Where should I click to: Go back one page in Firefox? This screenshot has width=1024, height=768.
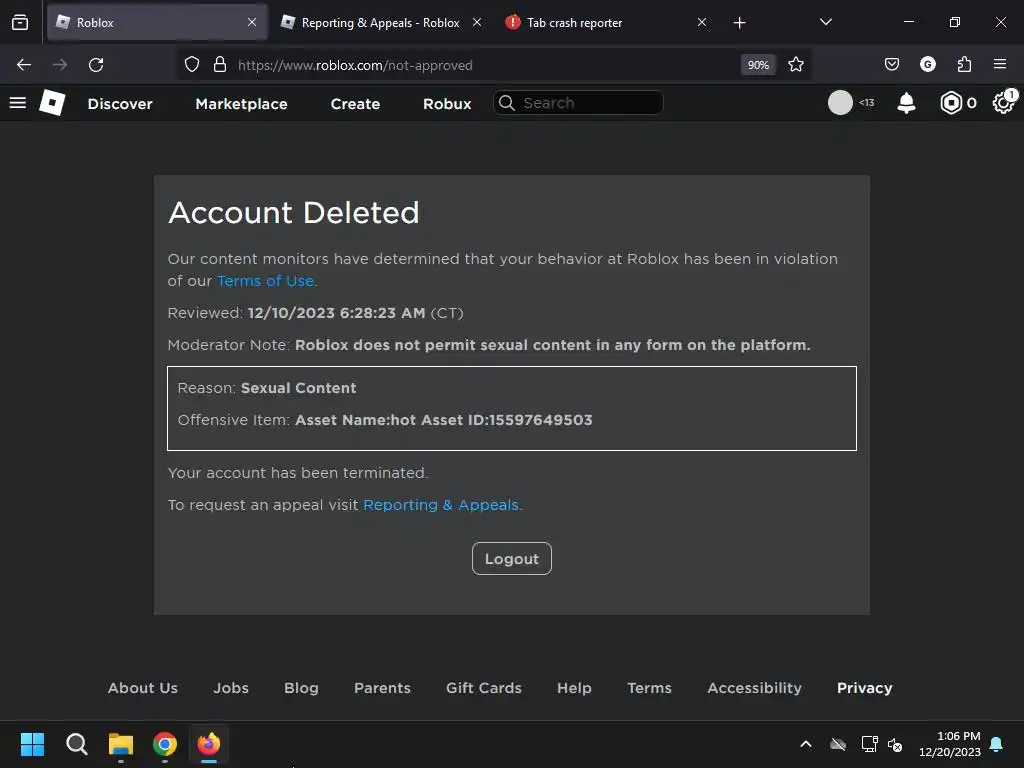(24, 65)
